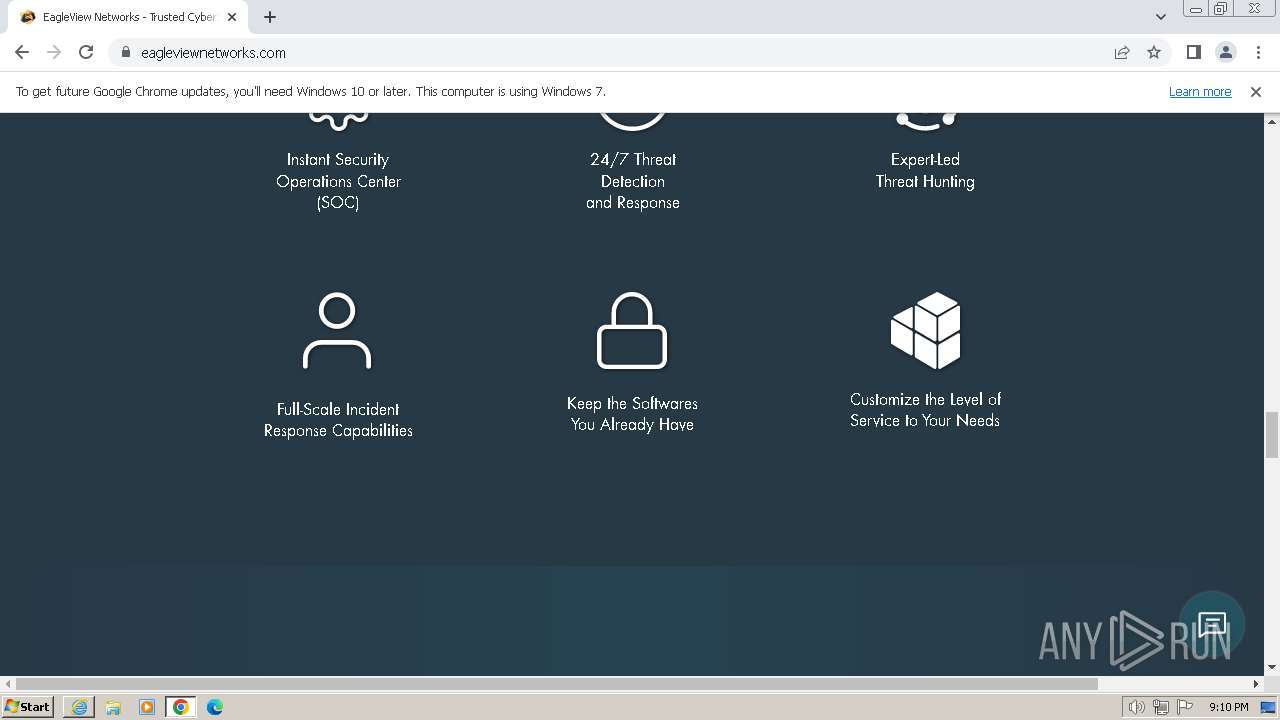Image resolution: width=1280 pixels, height=720 pixels.
Task: Launch Microsoft Edge from the taskbar
Action: point(215,707)
